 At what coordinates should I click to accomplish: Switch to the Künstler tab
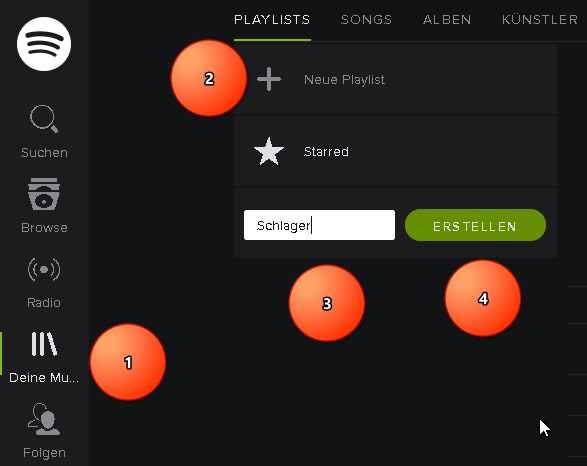[x=540, y=19]
